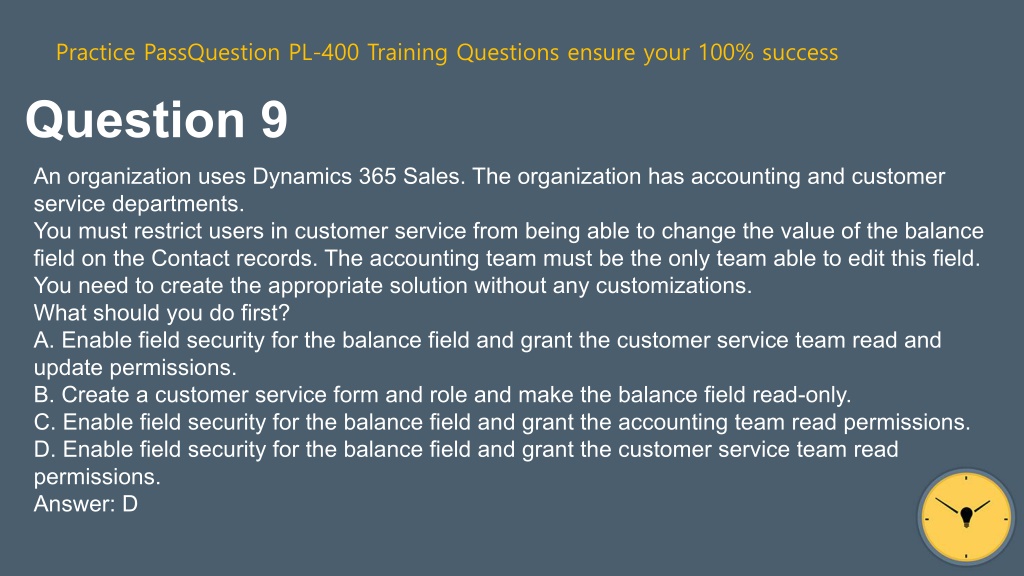Select option D customer service read permissions

(x=466, y=462)
